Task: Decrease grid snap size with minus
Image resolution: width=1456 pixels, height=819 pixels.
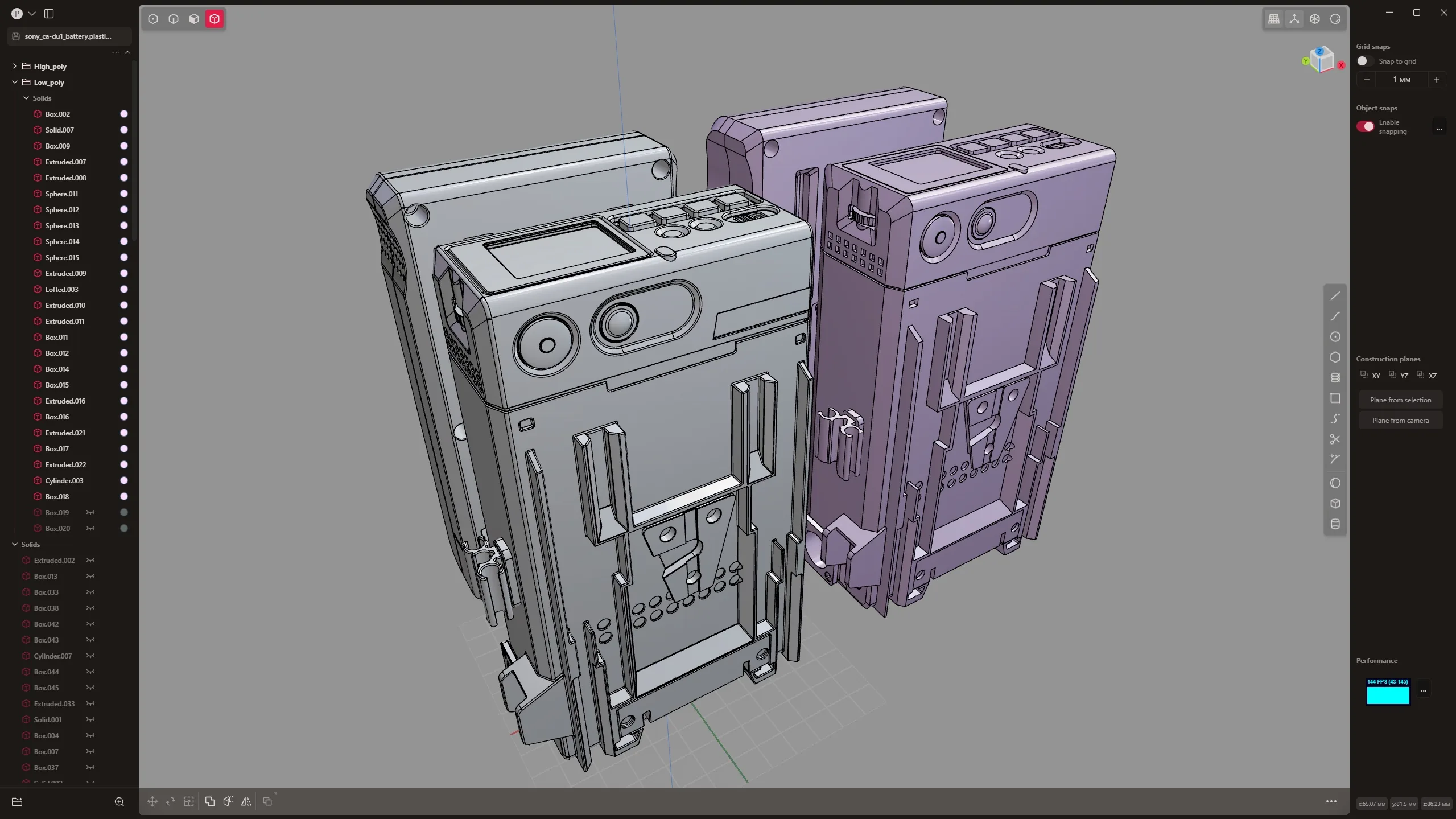Action: pyautogui.click(x=1367, y=80)
